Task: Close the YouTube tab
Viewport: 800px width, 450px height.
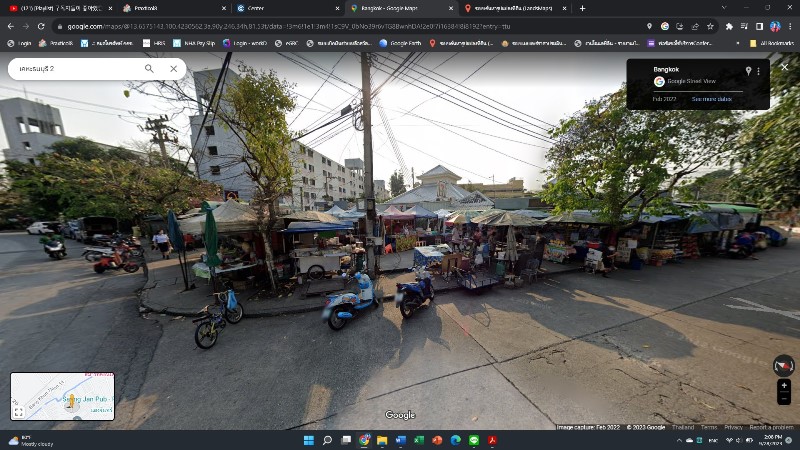Action: pyautogui.click(x=110, y=8)
